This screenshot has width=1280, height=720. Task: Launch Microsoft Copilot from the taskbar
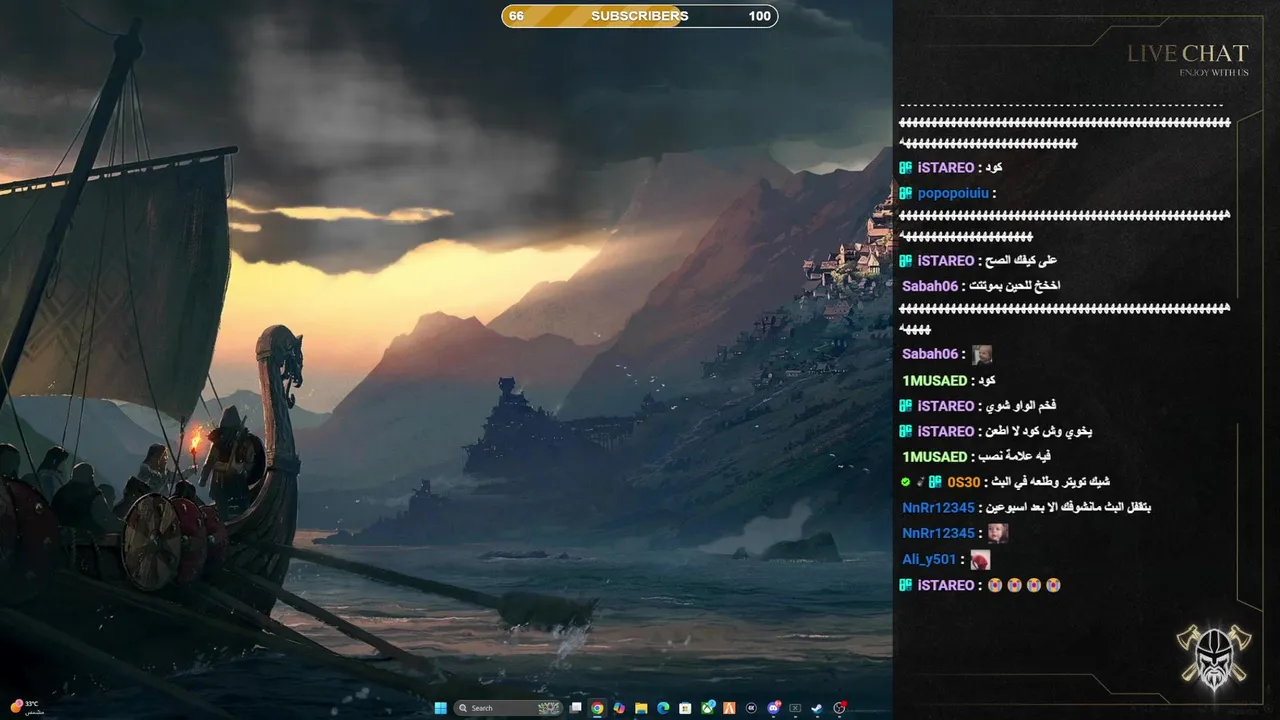(x=619, y=708)
